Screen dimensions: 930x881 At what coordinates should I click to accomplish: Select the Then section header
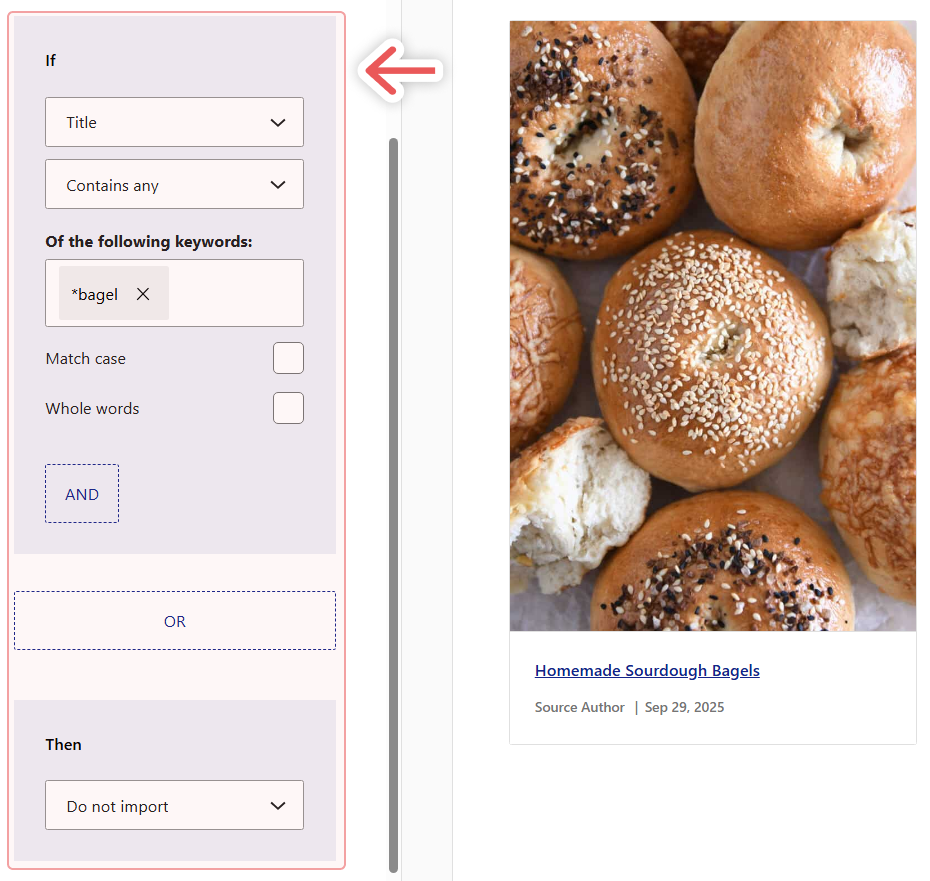pos(63,744)
